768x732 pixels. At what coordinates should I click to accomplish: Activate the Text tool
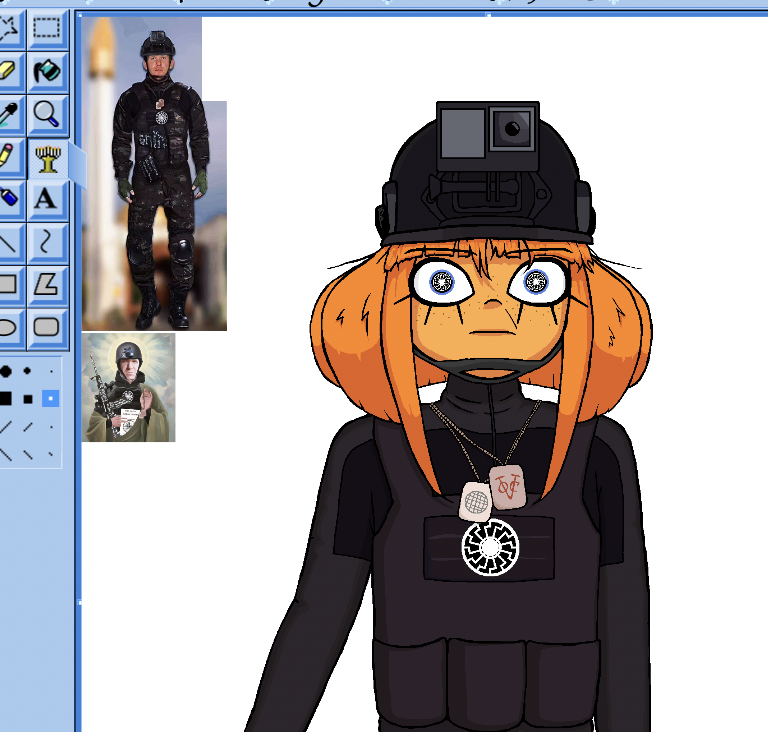[x=47, y=199]
